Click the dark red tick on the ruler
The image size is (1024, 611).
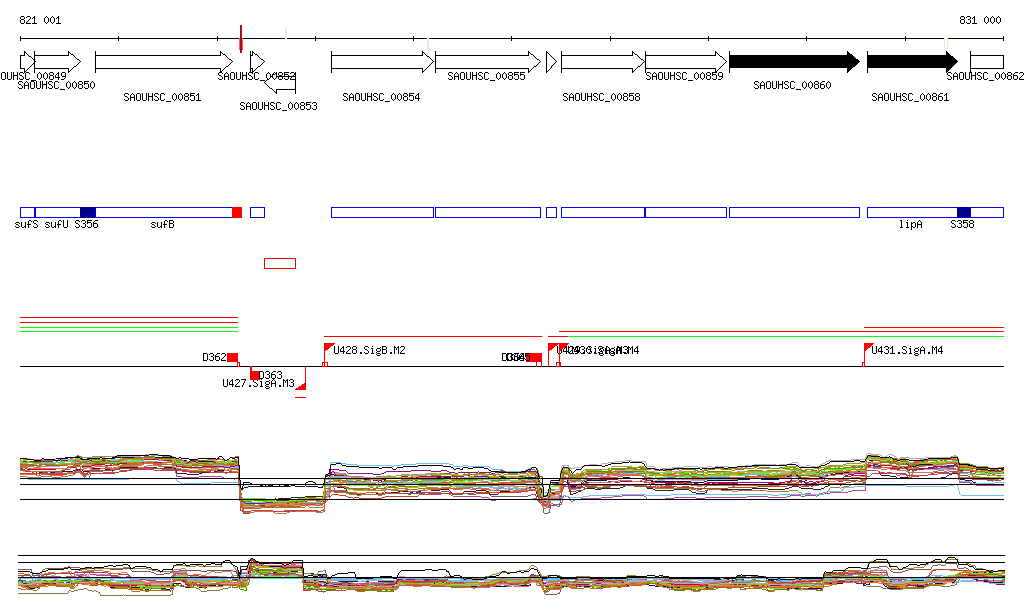[241, 39]
